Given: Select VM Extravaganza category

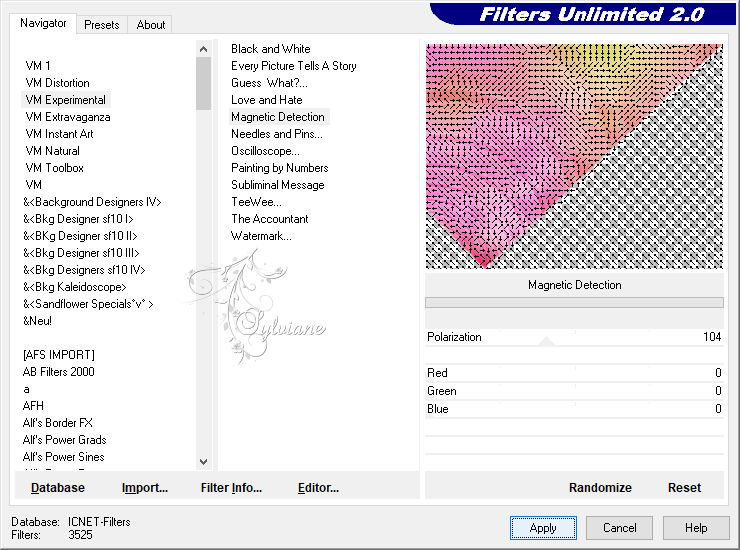Looking at the screenshot, I should [68, 117].
